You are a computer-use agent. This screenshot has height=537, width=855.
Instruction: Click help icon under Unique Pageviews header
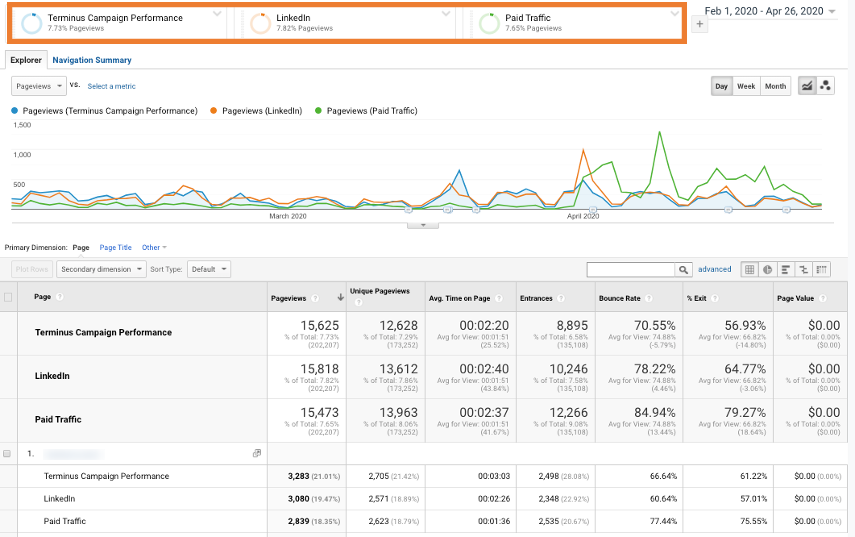point(358,302)
